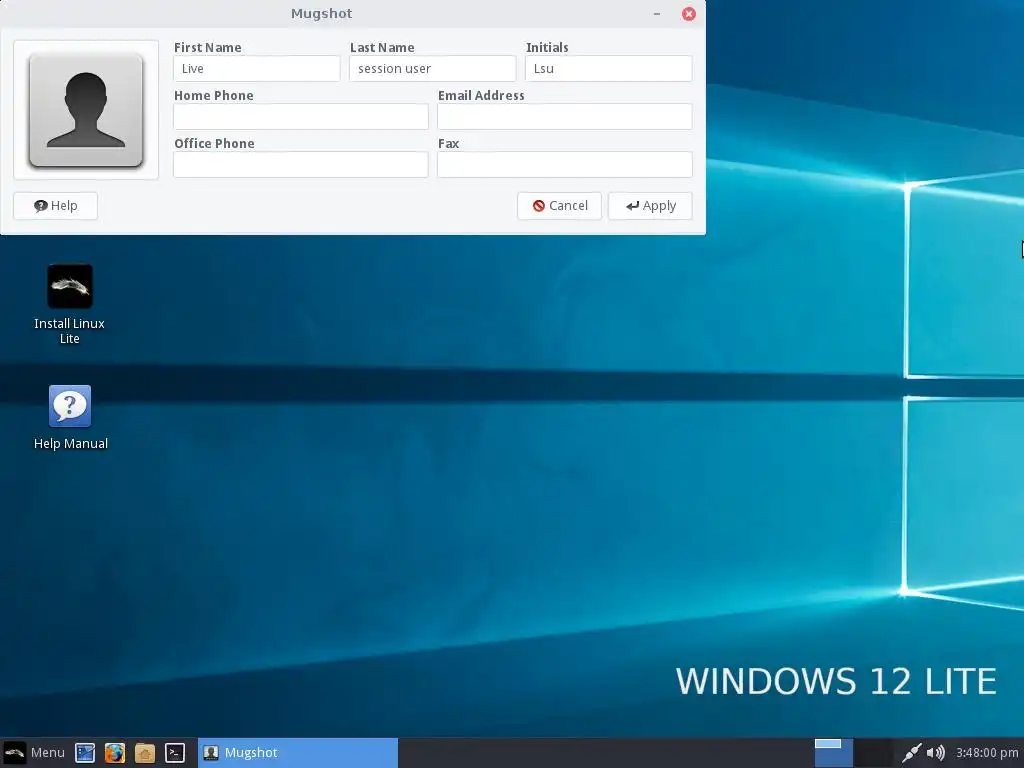Switch to the first workspace
The image size is (1024, 768).
833,753
